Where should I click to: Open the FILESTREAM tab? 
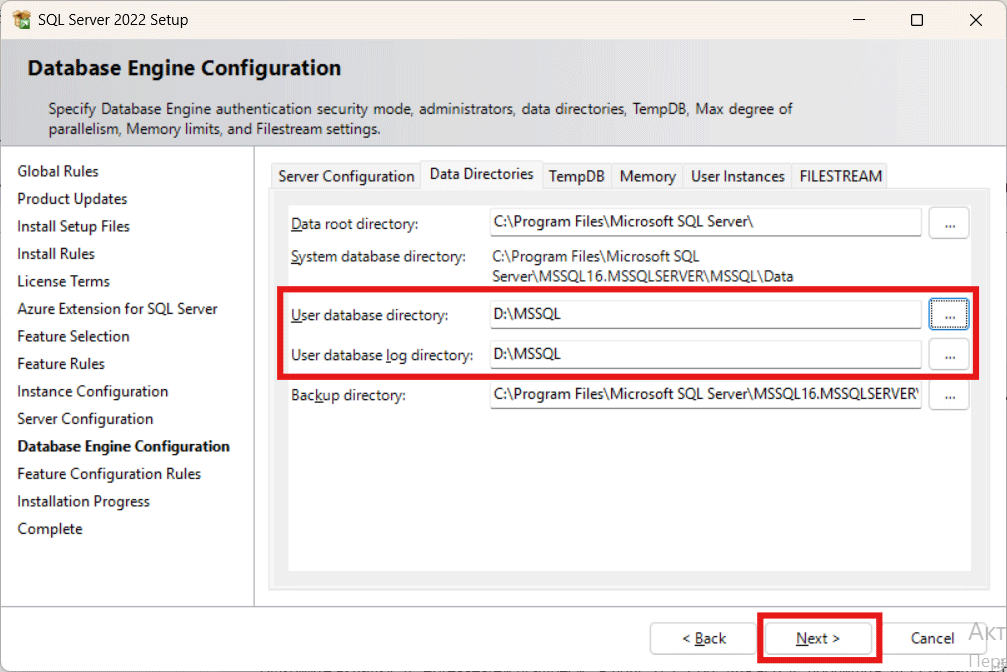click(x=840, y=176)
